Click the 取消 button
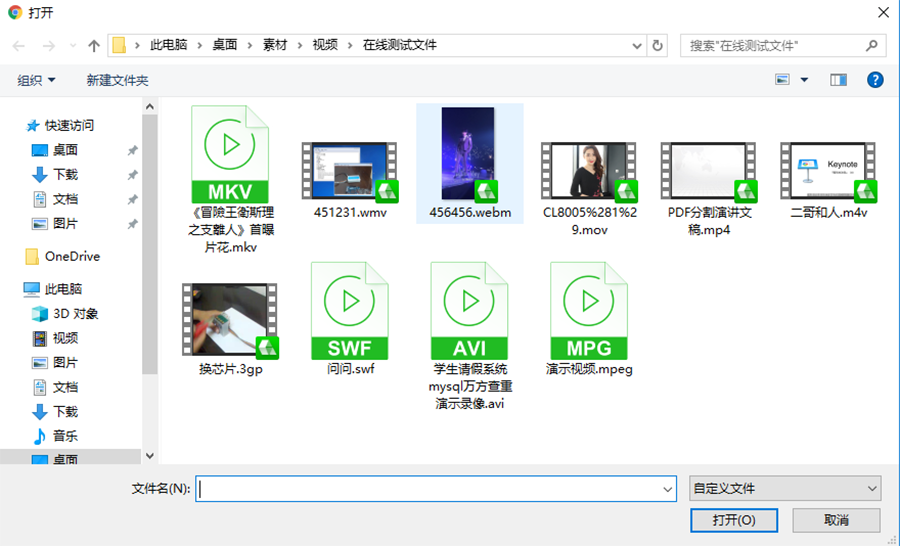Image resolution: width=900 pixels, height=546 pixels. [x=836, y=520]
